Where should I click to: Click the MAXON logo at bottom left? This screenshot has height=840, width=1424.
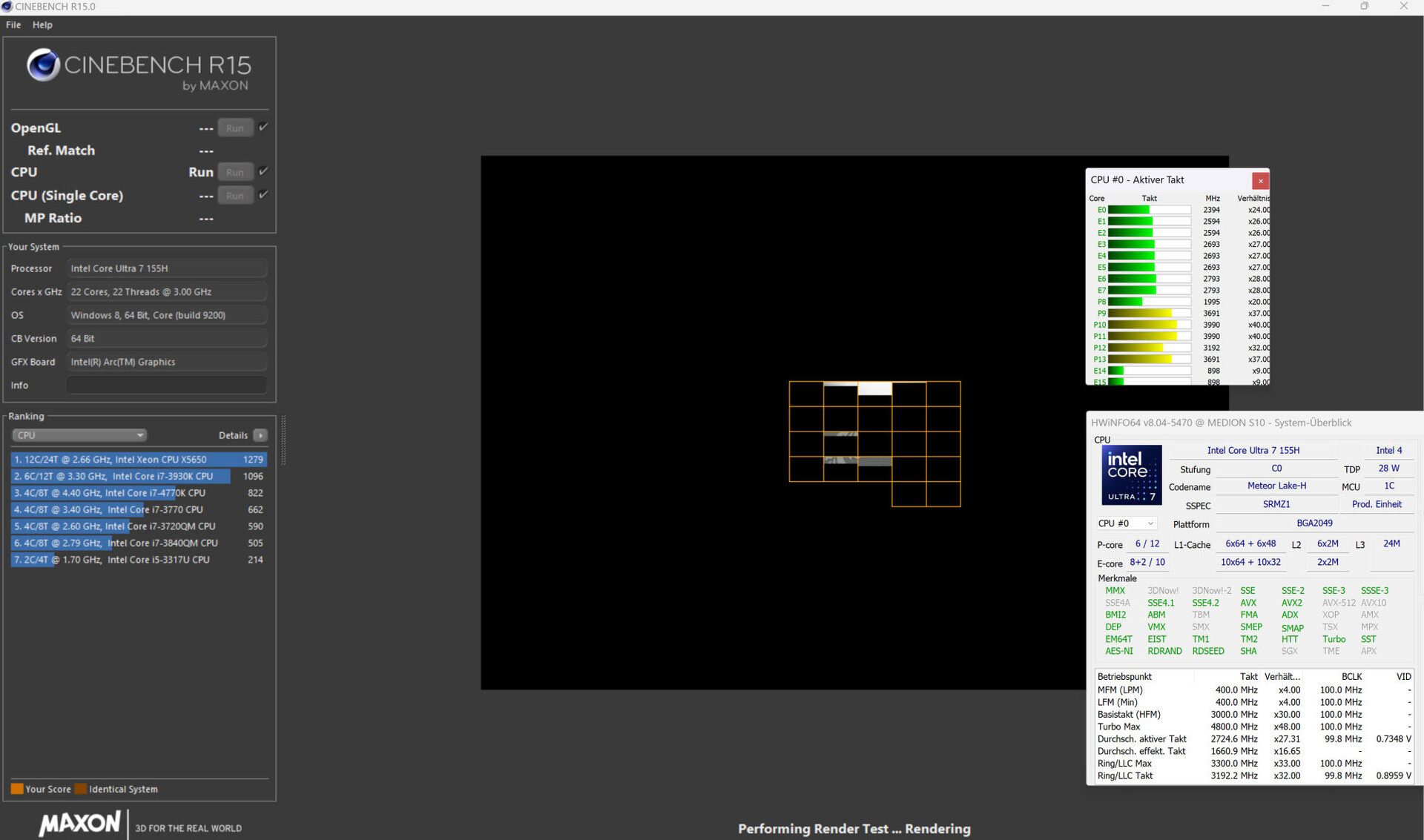tap(79, 823)
